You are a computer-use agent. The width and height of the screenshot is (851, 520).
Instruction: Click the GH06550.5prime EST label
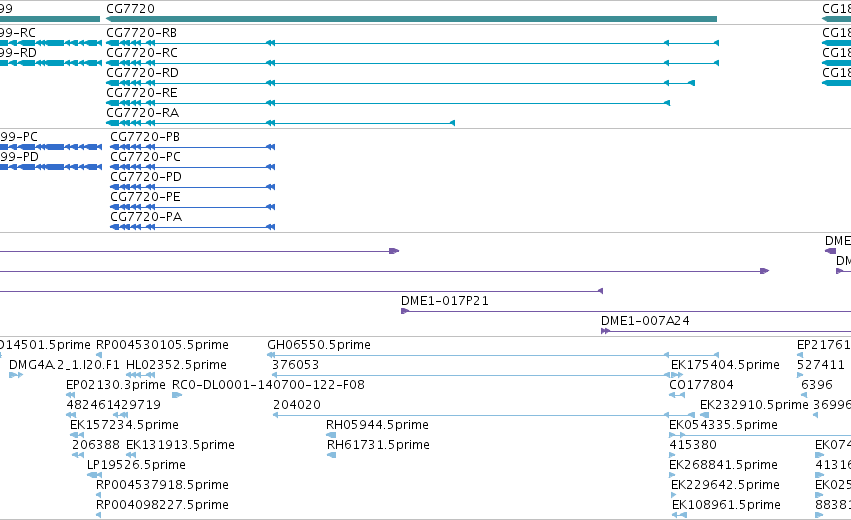pyautogui.click(x=319, y=345)
